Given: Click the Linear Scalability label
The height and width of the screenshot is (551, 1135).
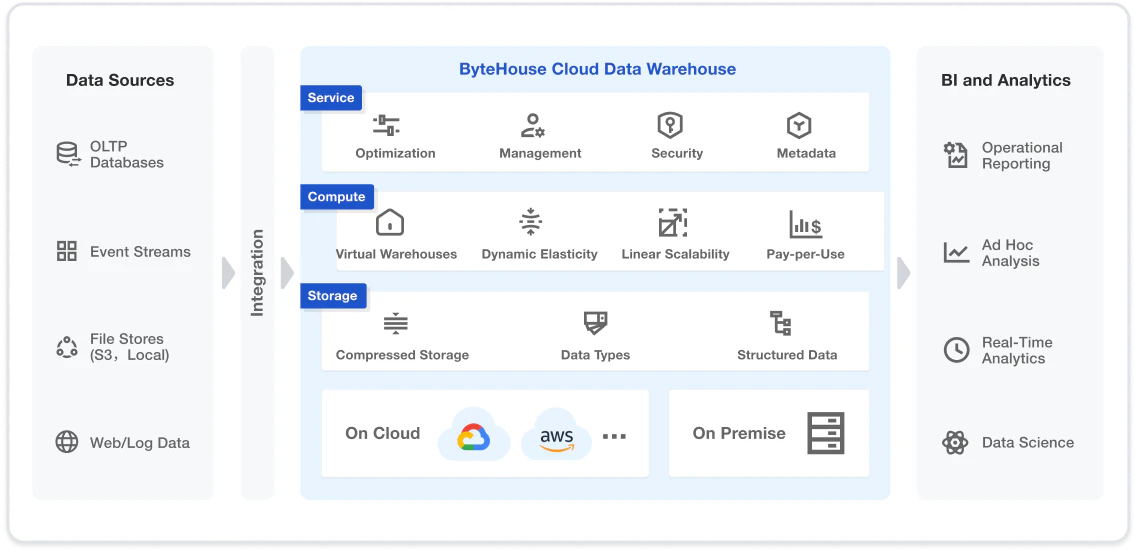Looking at the screenshot, I should pos(675,254).
